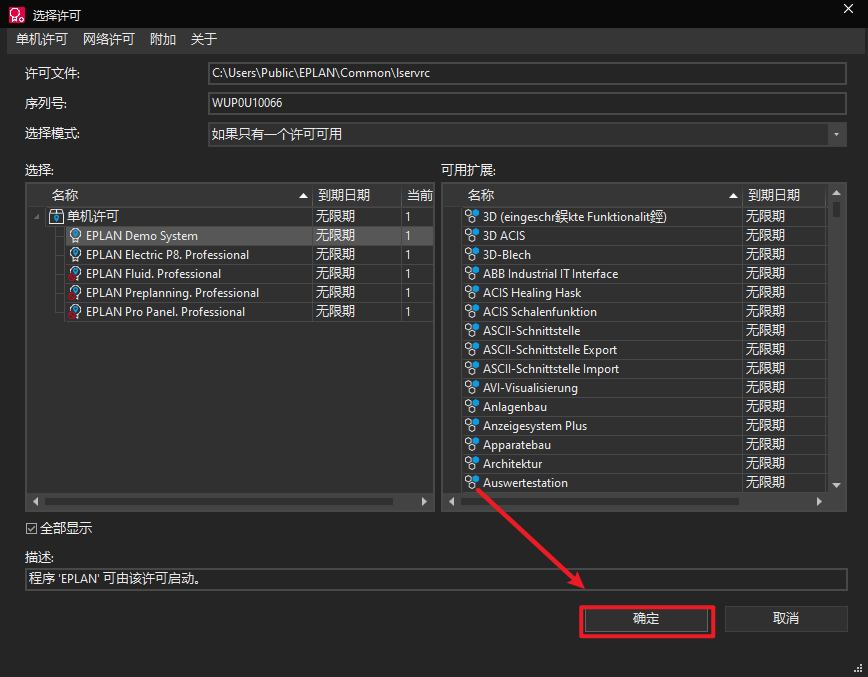Click the 序列号 input field
Image resolution: width=868 pixels, height=677 pixels.
click(526, 103)
